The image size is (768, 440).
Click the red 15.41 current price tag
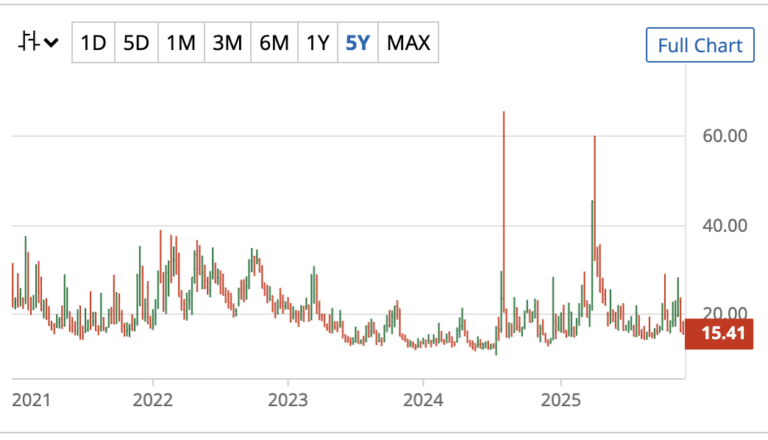717,333
